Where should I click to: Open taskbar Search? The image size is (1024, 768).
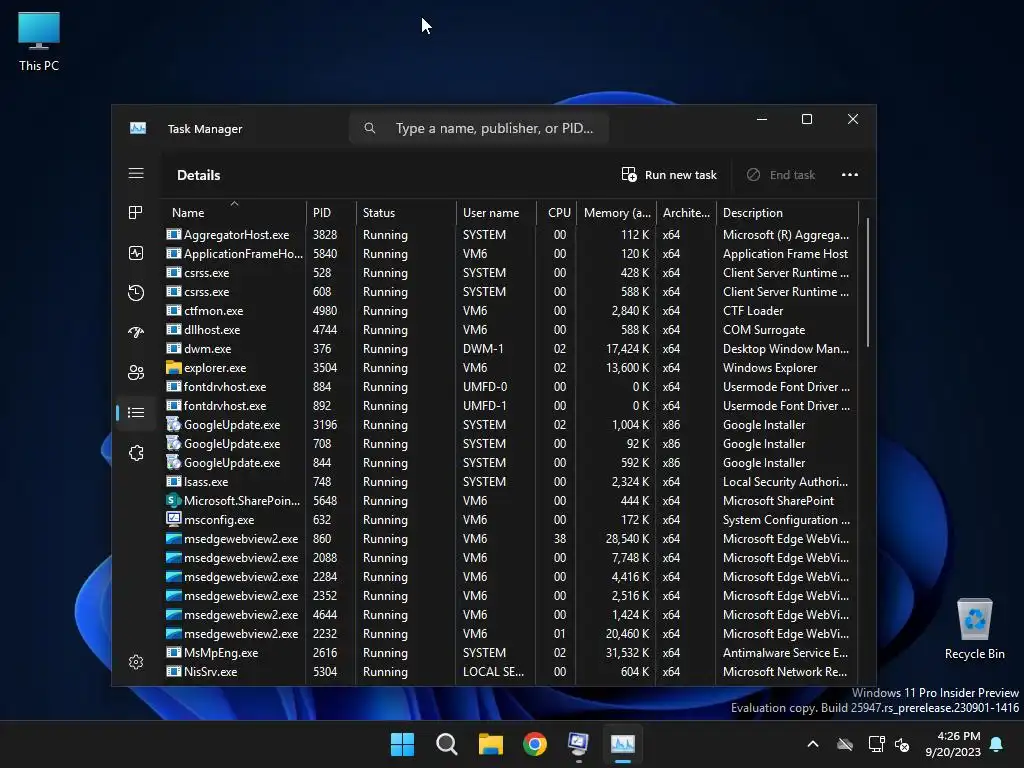tap(447, 744)
